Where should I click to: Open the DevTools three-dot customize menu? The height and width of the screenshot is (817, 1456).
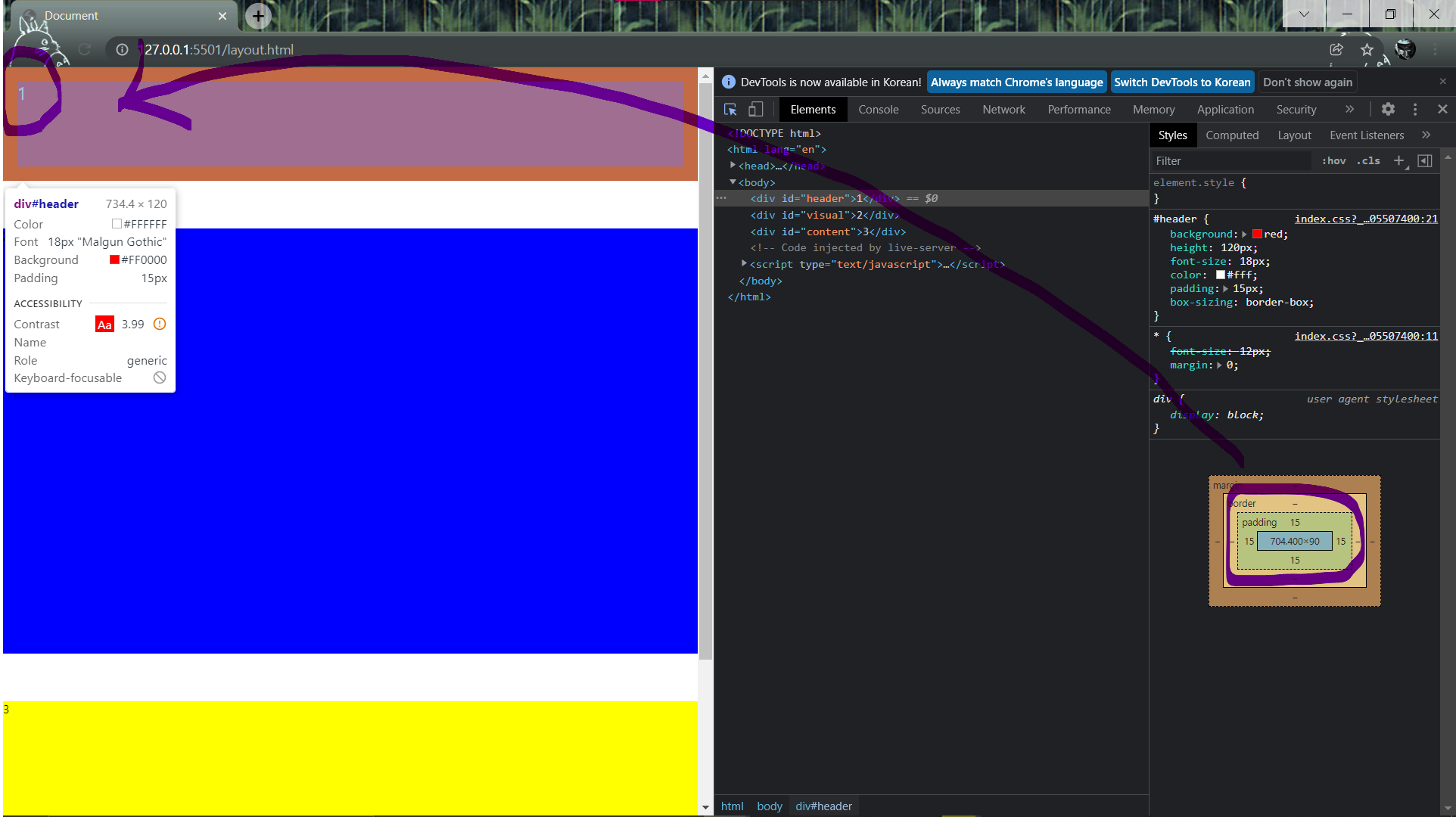point(1415,109)
